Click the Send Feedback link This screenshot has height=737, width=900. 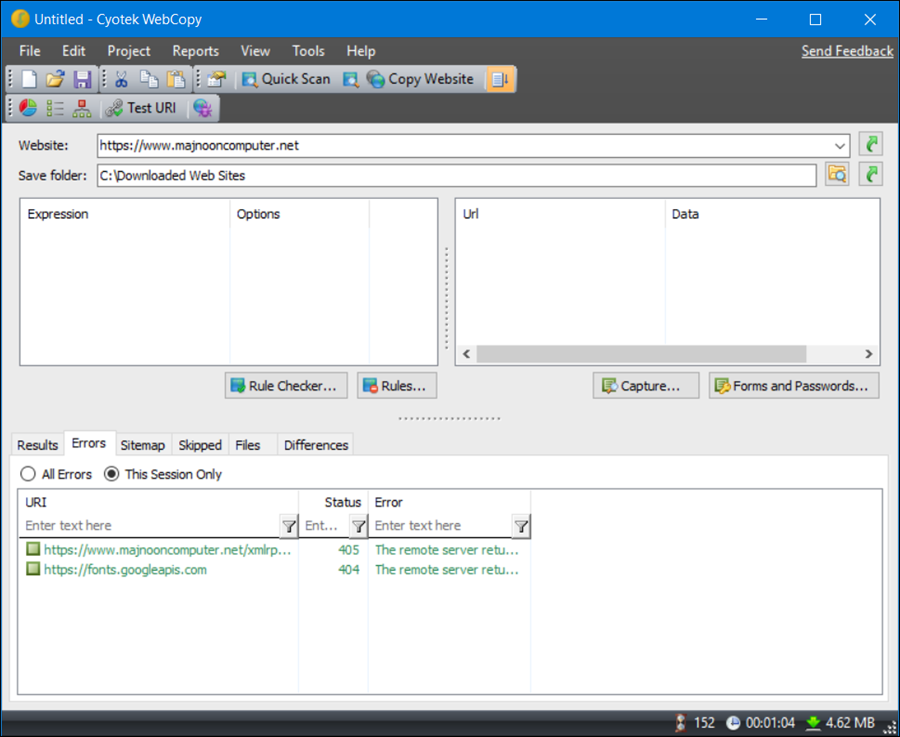click(x=846, y=50)
